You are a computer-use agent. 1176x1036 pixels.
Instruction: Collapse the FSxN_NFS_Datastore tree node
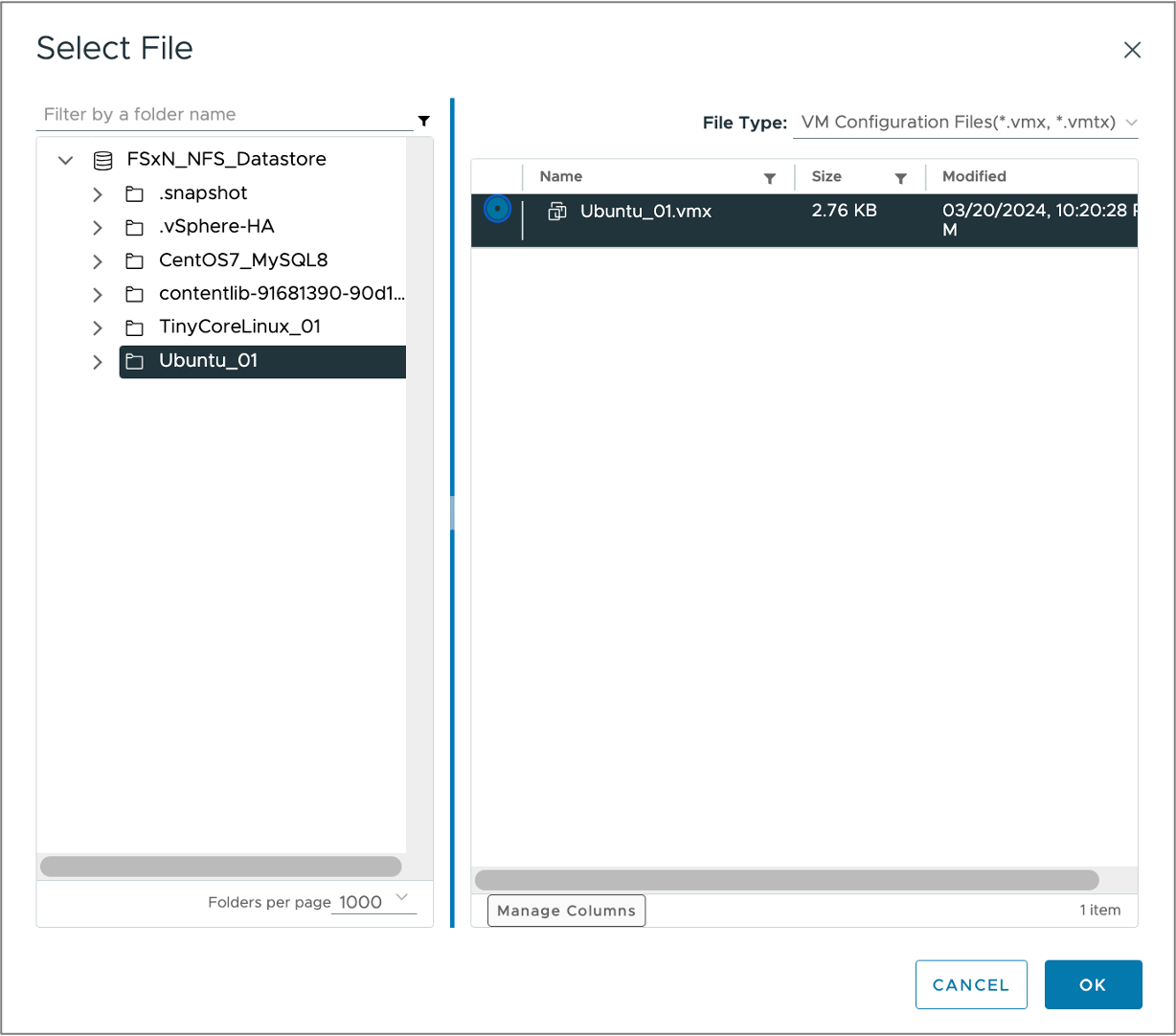65,160
